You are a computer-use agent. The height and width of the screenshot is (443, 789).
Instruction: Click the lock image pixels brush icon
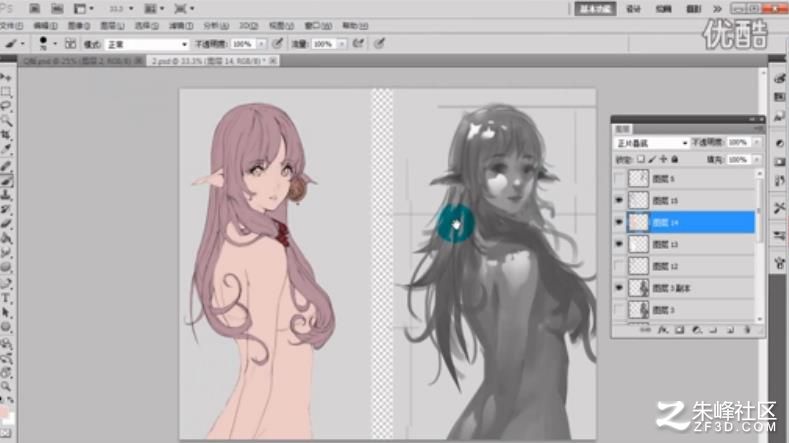point(652,160)
